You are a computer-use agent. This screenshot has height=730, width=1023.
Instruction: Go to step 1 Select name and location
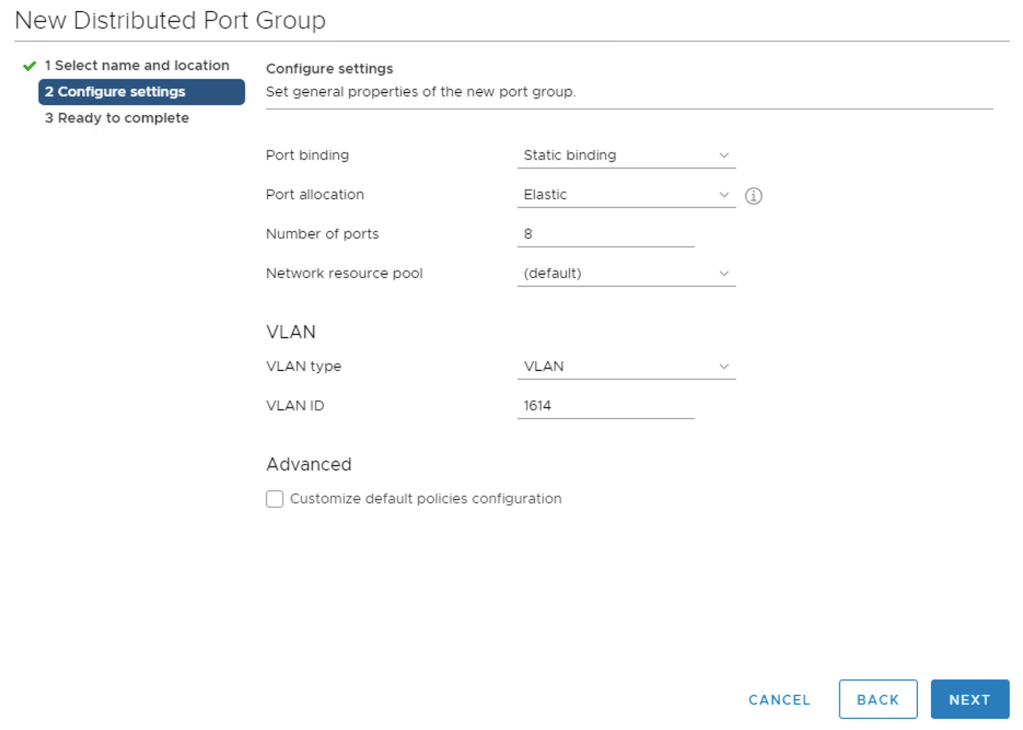(136, 66)
